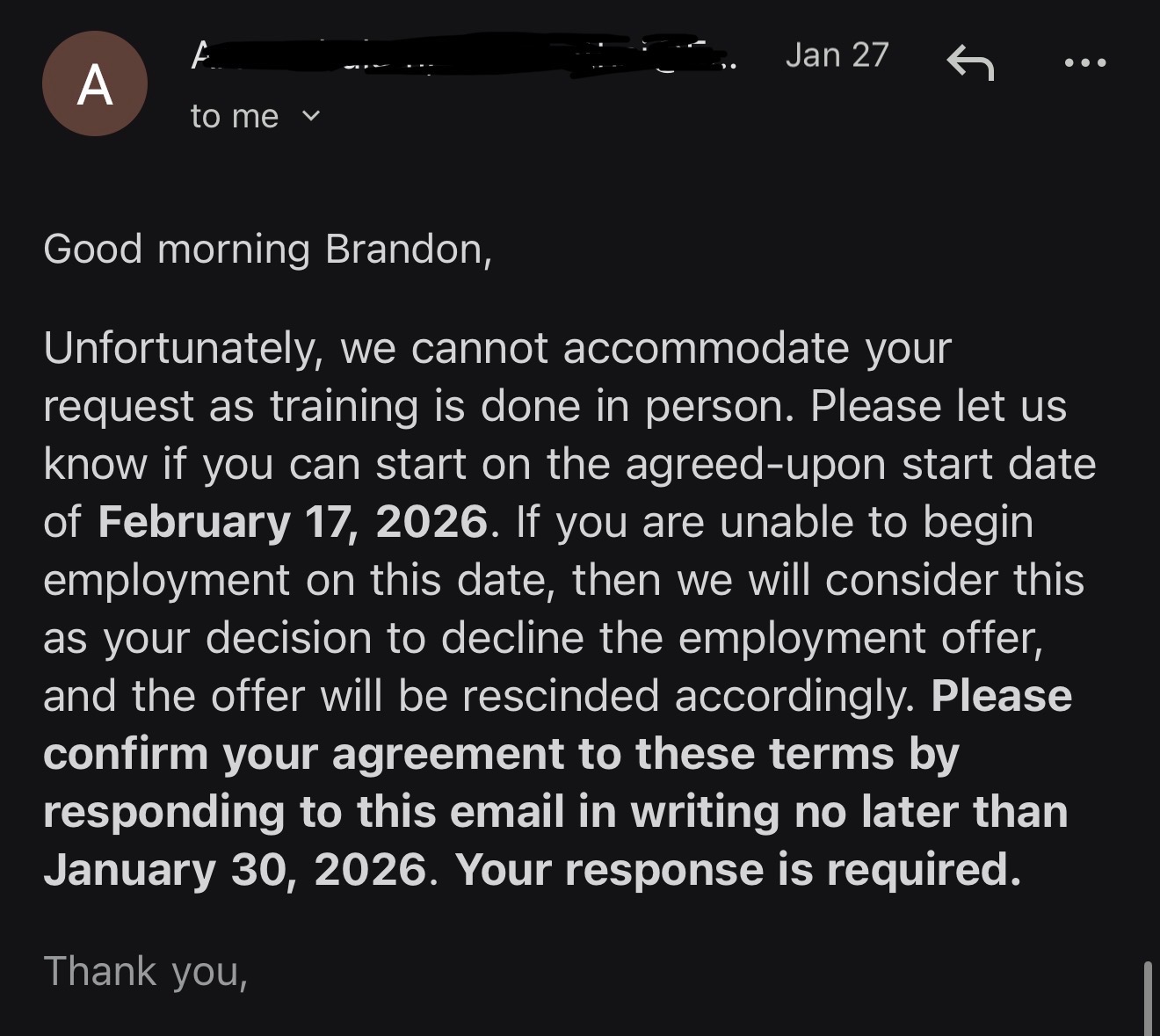Click the "Thank you," closing line
Viewport: 1160px width, 1036px height.
click(146, 972)
